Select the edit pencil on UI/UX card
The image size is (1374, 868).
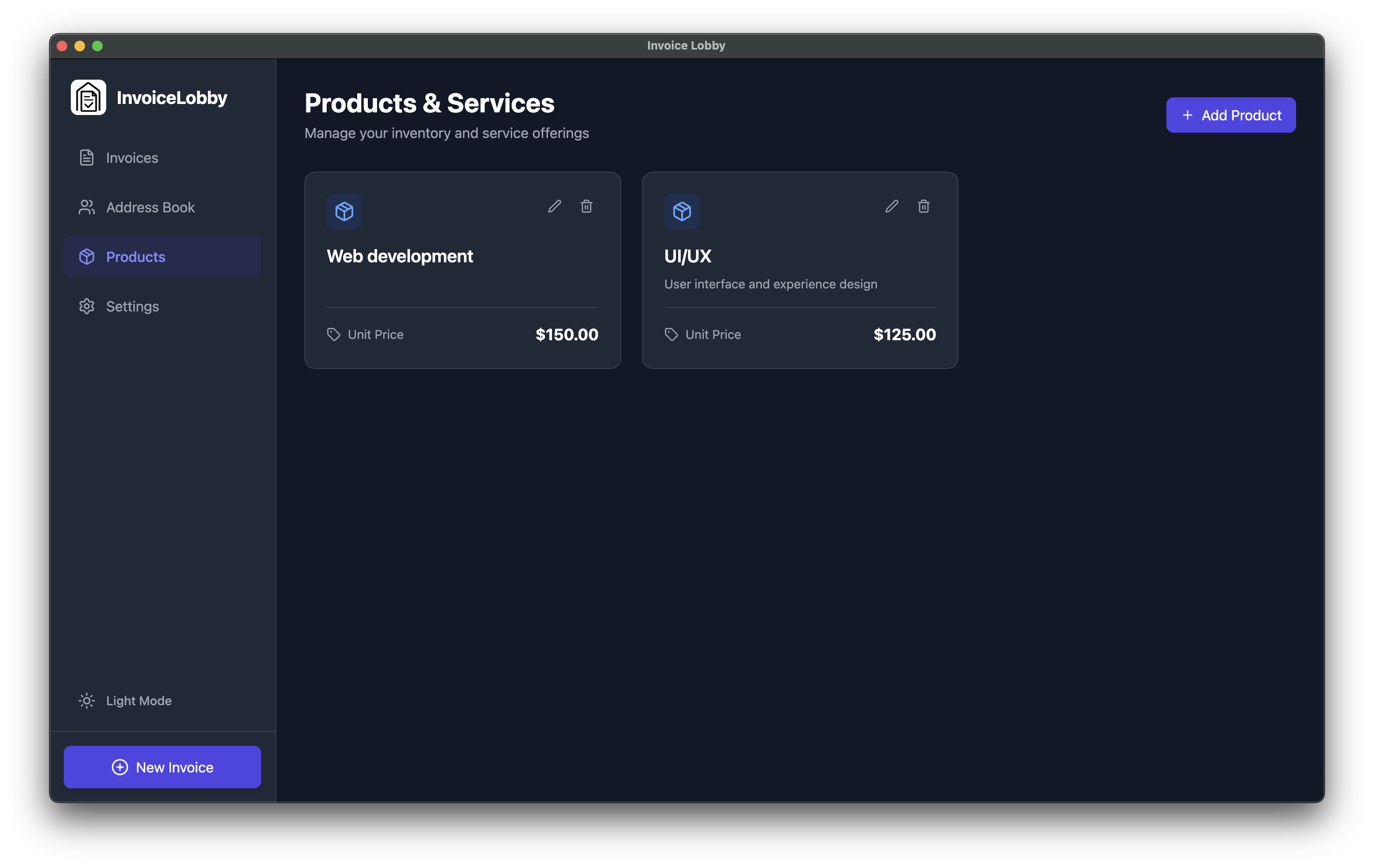pos(891,207)
